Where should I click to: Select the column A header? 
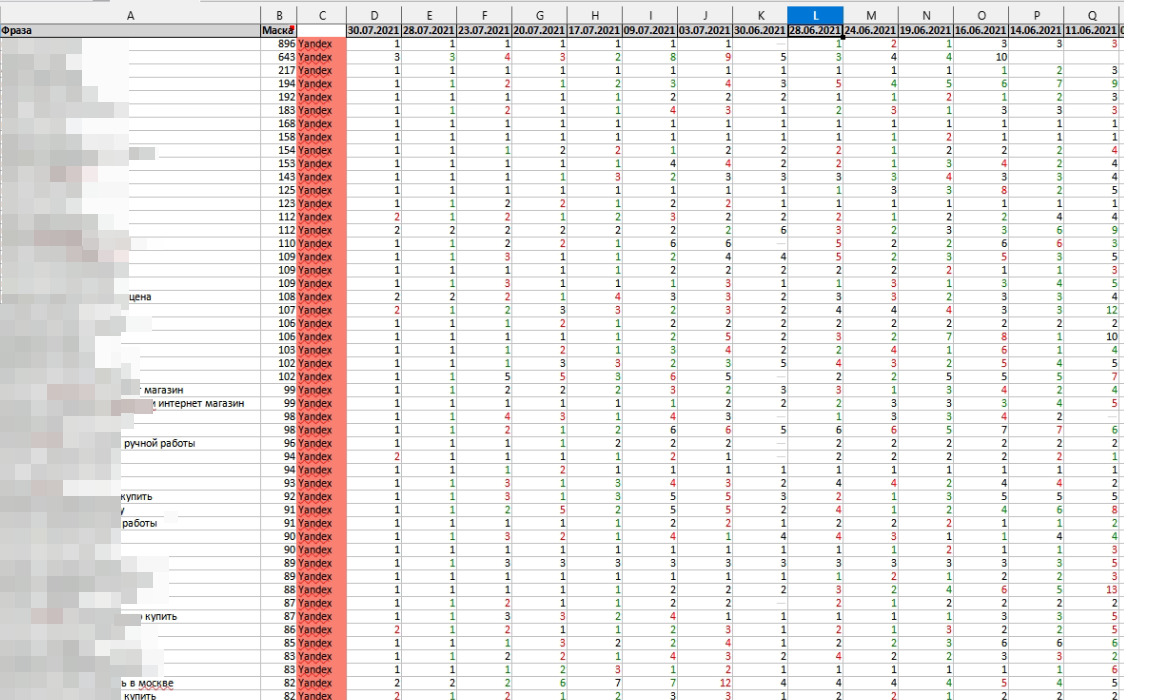point(130,16)
